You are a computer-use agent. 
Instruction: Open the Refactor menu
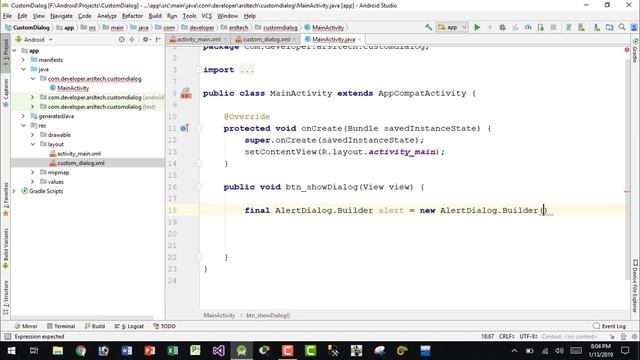(132, 16)
